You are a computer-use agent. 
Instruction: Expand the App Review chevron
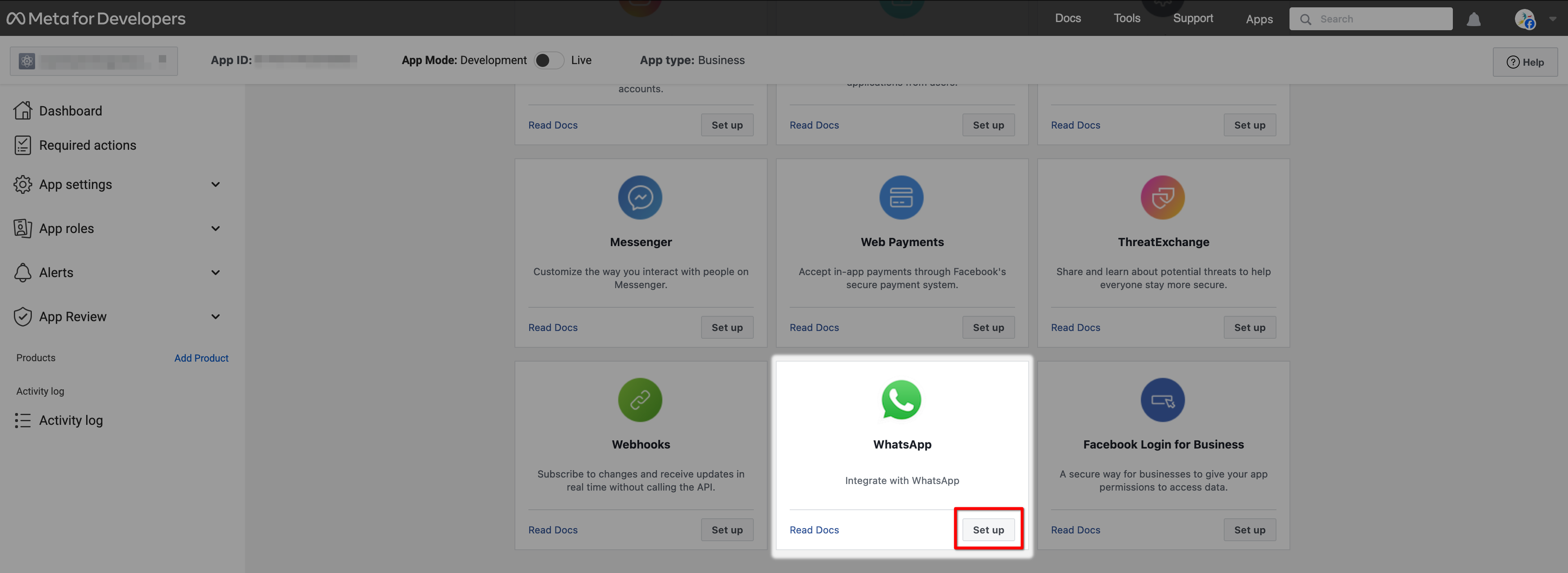click(216, 317)
